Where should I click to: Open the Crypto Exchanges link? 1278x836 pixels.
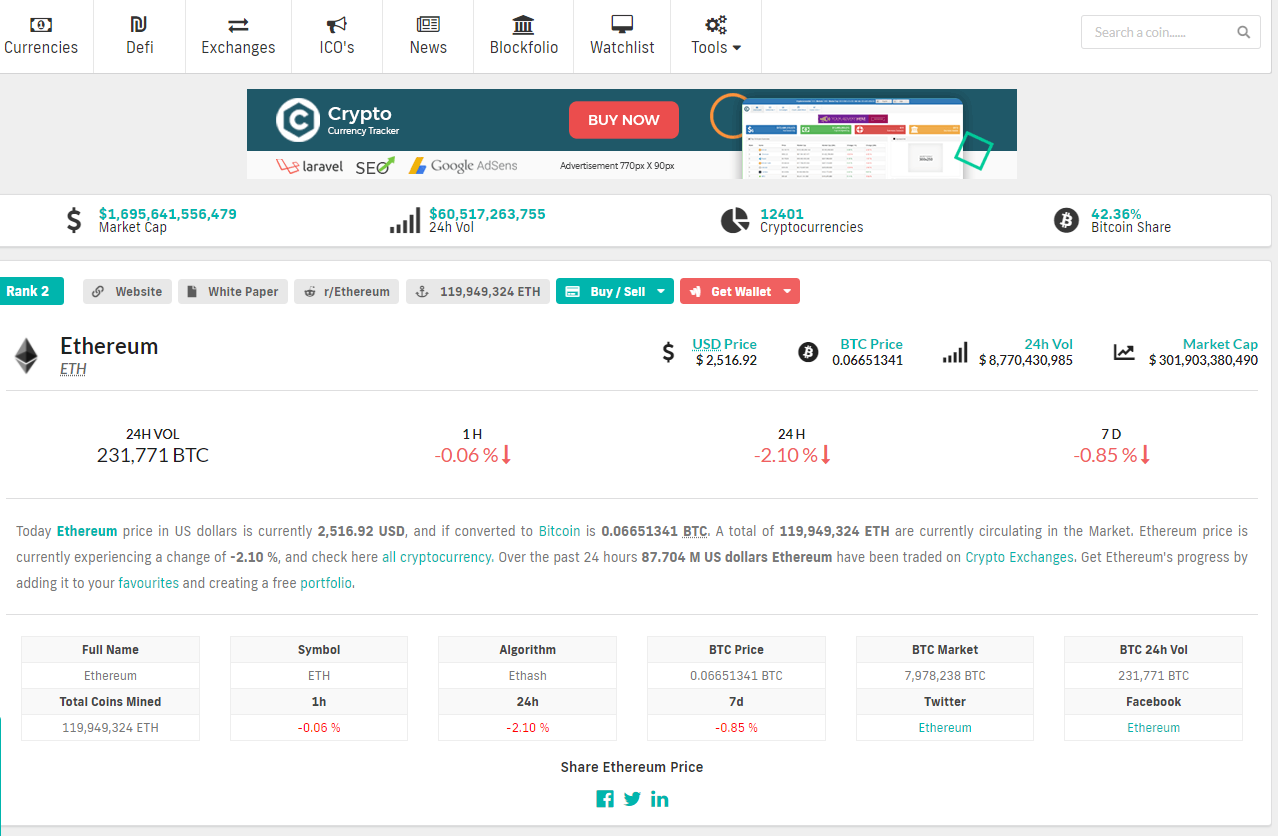coord(1020,557)
